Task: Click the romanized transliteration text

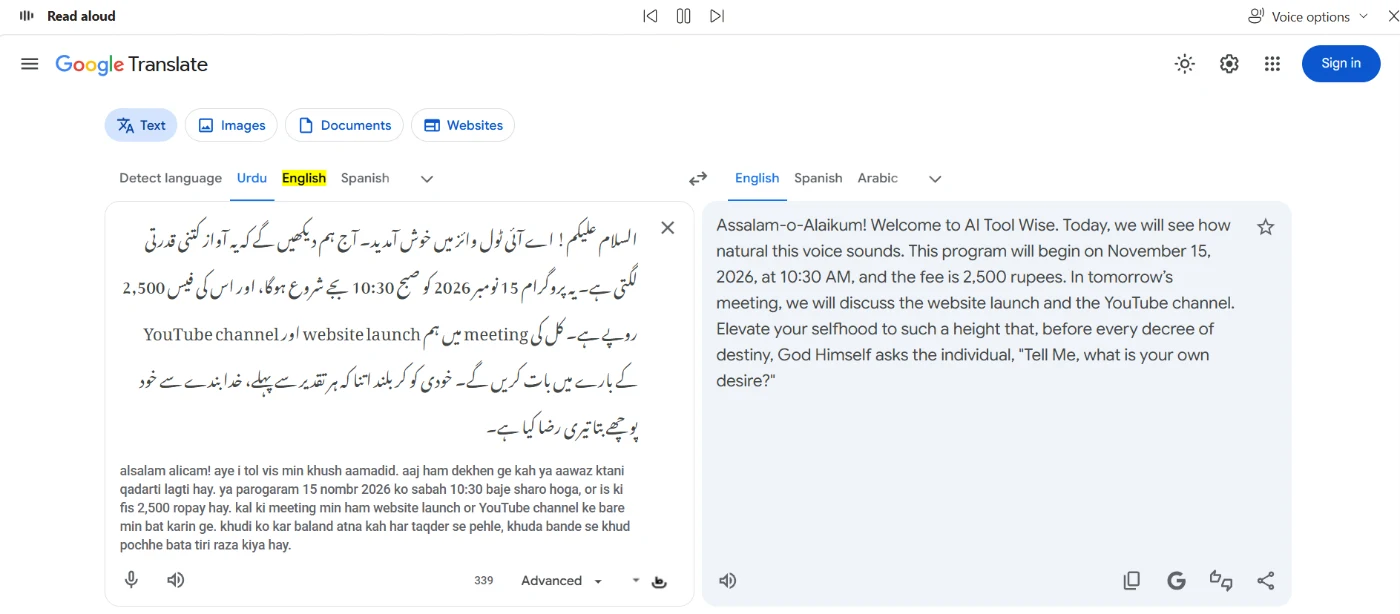Action: (x=375, y=508)
